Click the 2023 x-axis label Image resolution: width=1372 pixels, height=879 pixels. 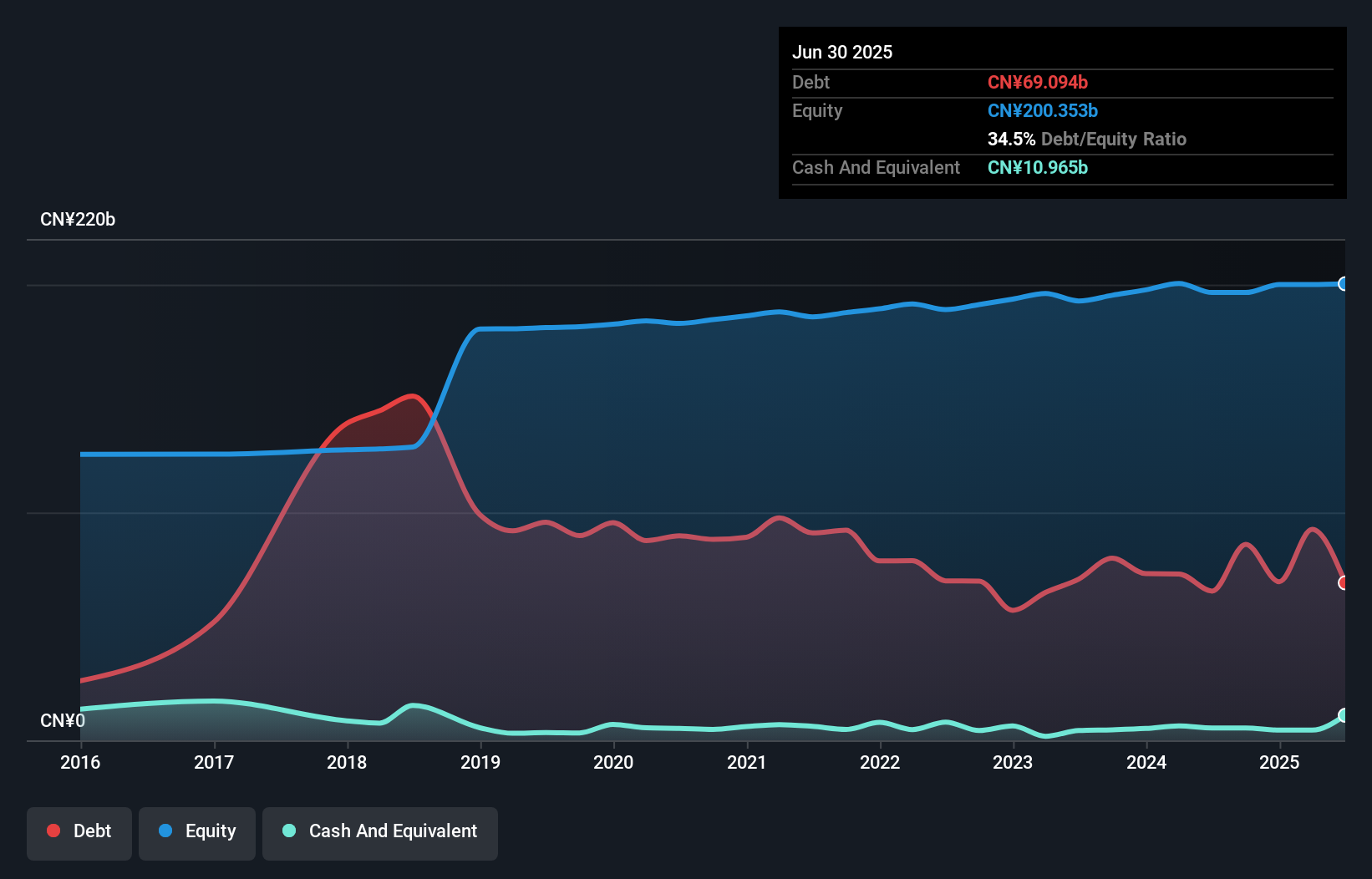[1013, 762]
